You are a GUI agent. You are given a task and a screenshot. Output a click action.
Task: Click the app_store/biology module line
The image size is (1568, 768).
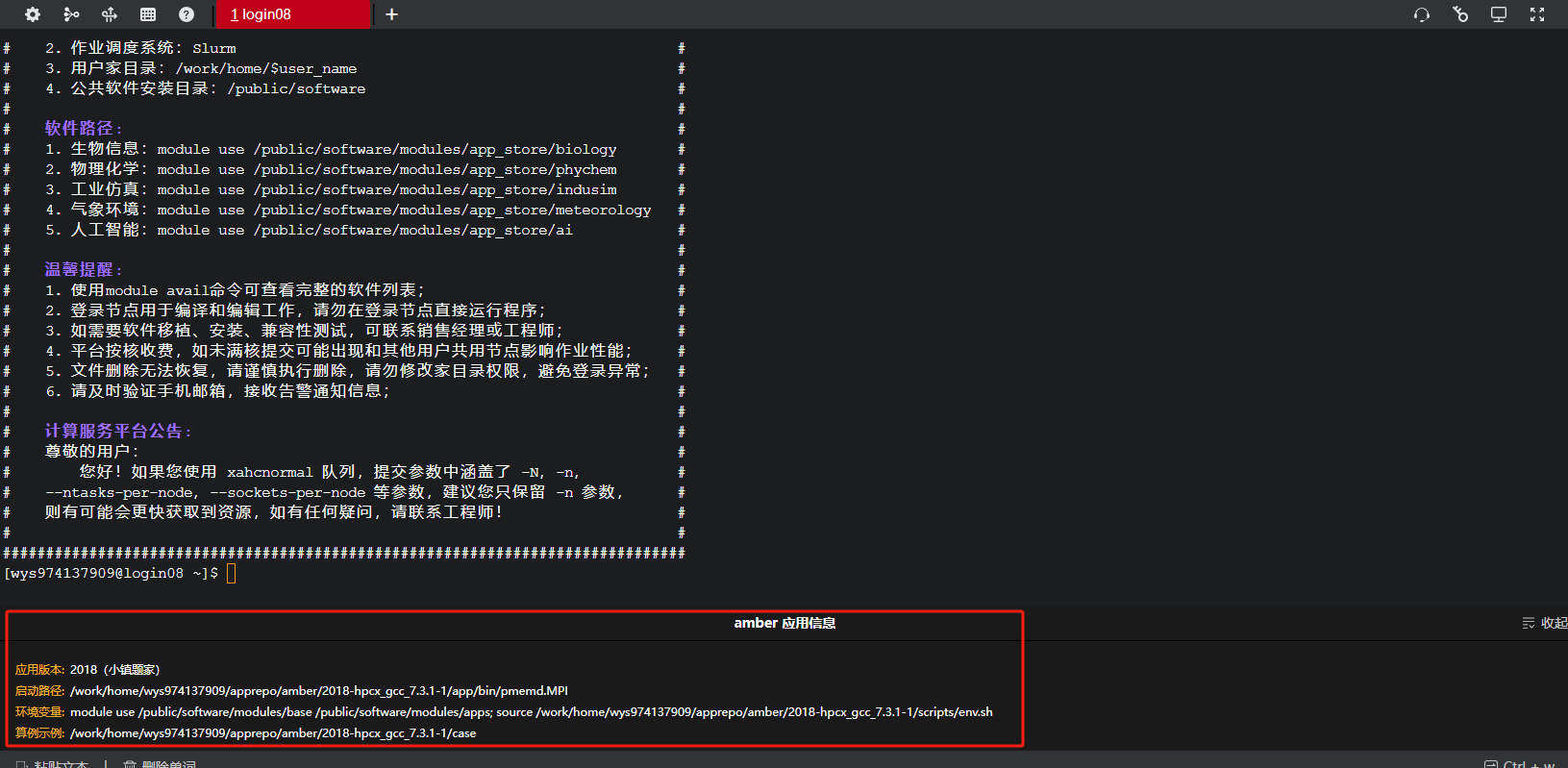(x=331, y=149)
